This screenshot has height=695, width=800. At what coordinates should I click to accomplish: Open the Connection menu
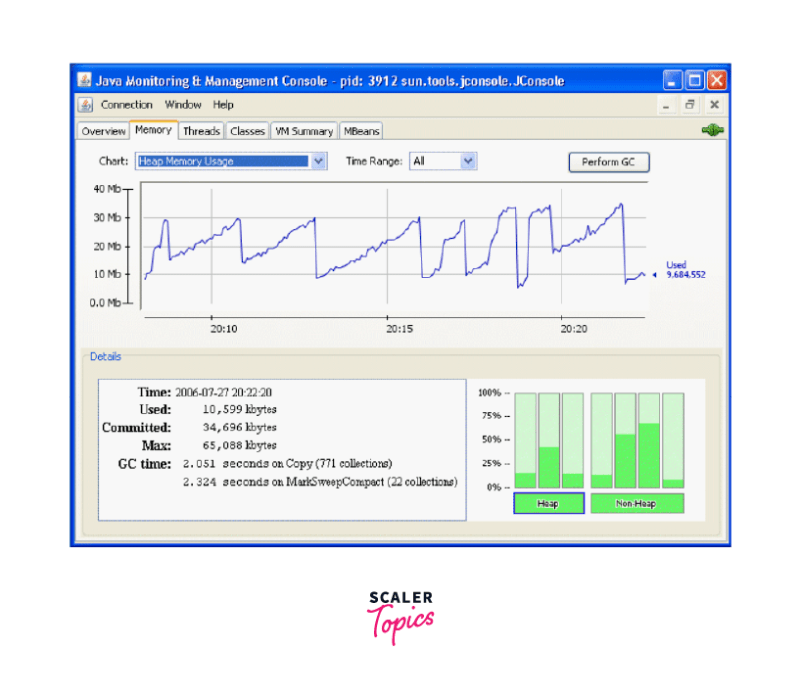tap(126, 104)
